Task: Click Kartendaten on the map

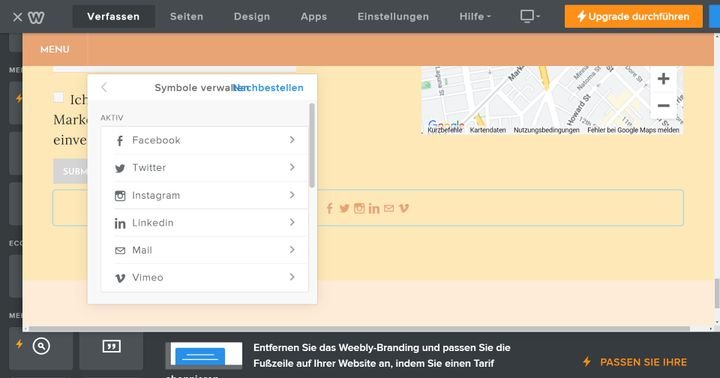Action: [488, 130]
